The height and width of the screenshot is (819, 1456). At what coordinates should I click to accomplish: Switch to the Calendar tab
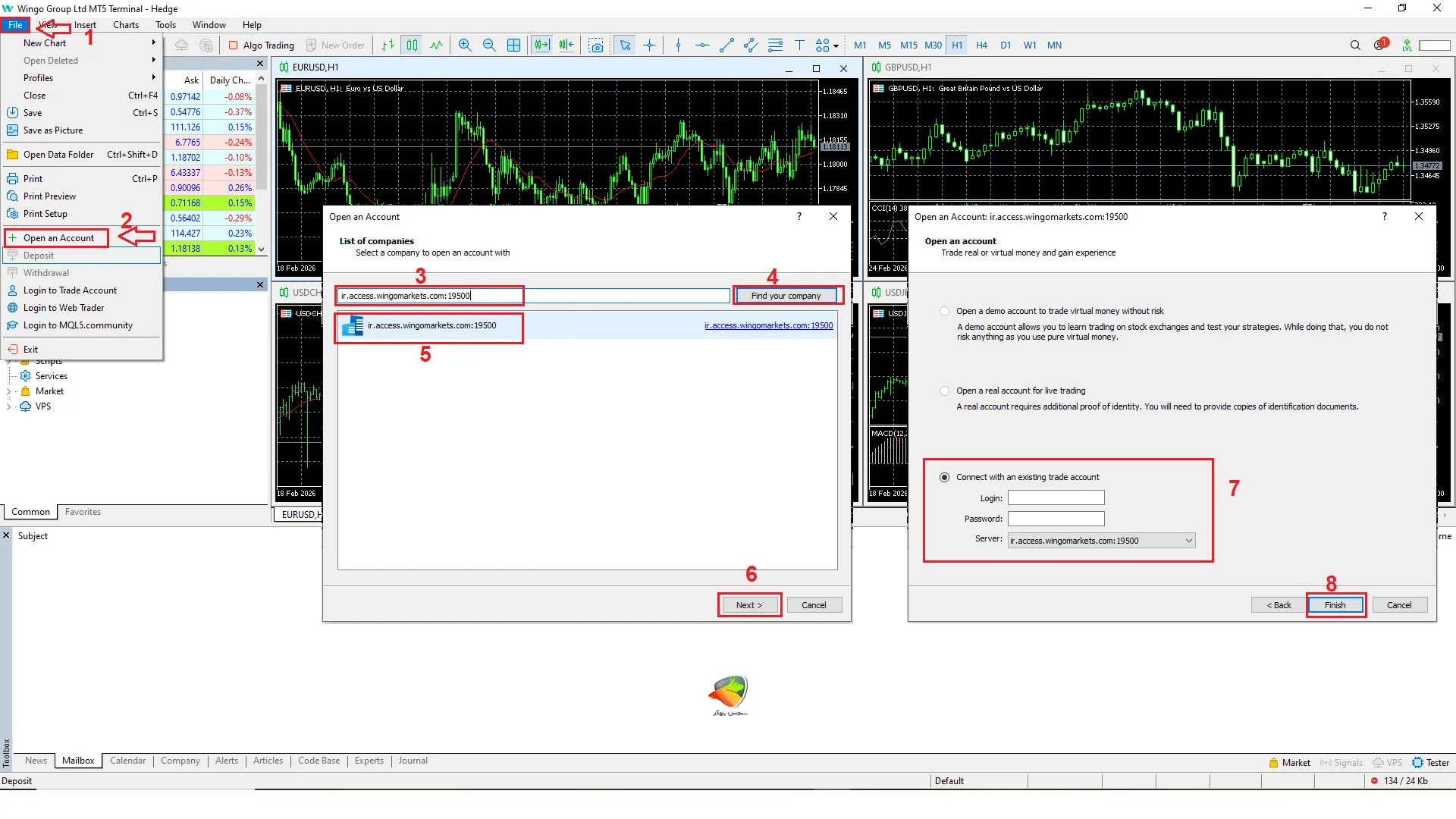click(x=127, y=761)
